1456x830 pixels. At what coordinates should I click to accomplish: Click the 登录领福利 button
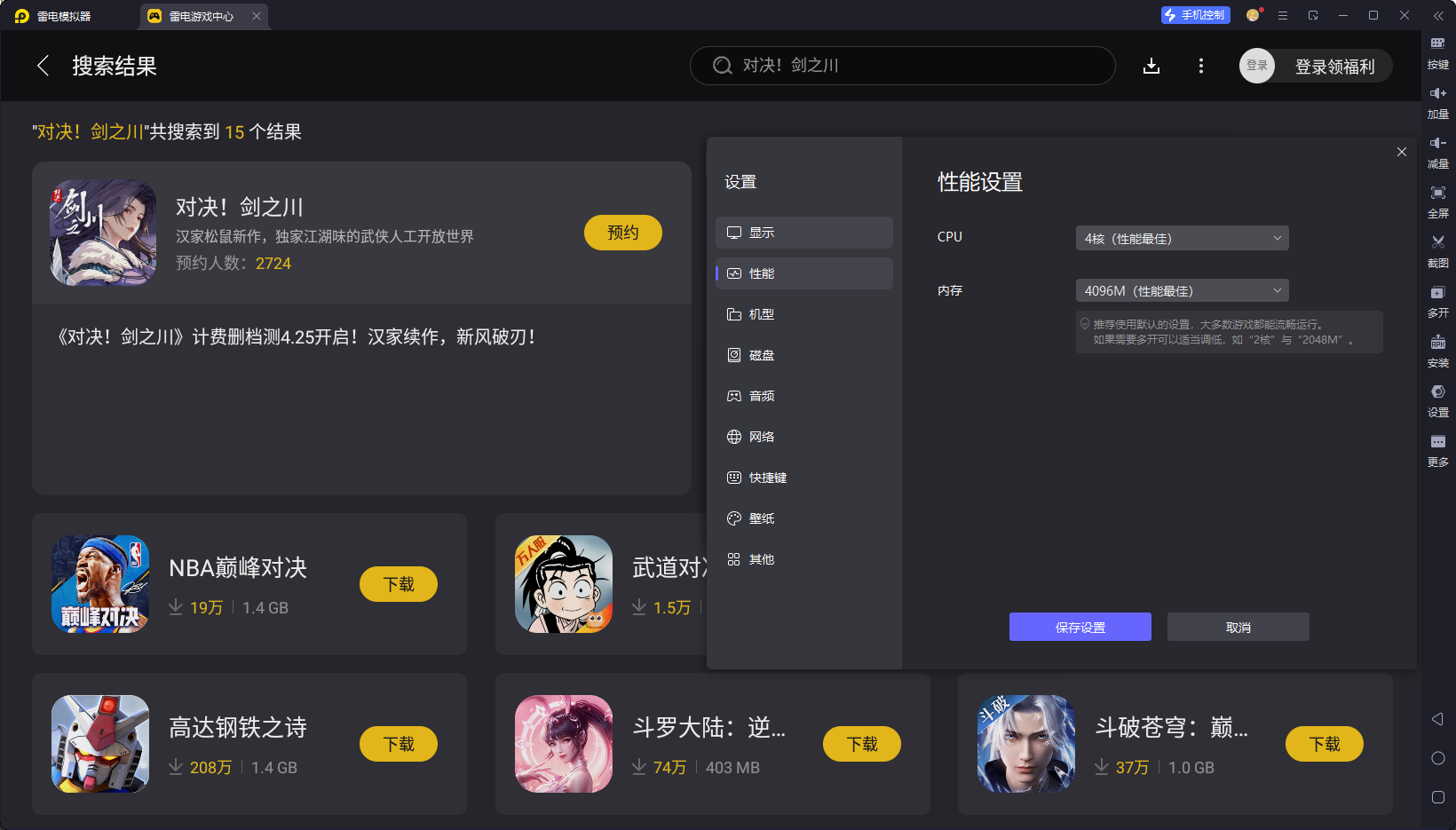click(x=1334, y=67)
